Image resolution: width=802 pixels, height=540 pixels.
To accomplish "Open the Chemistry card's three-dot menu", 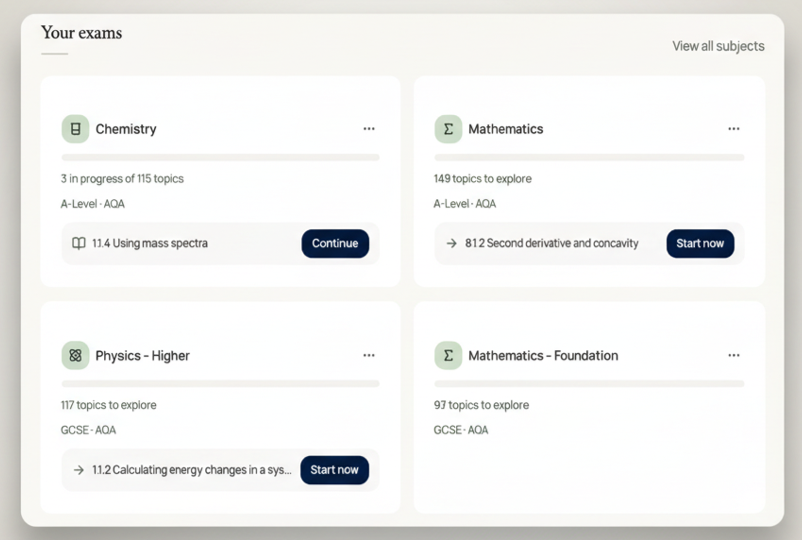I will pos(369,129).
